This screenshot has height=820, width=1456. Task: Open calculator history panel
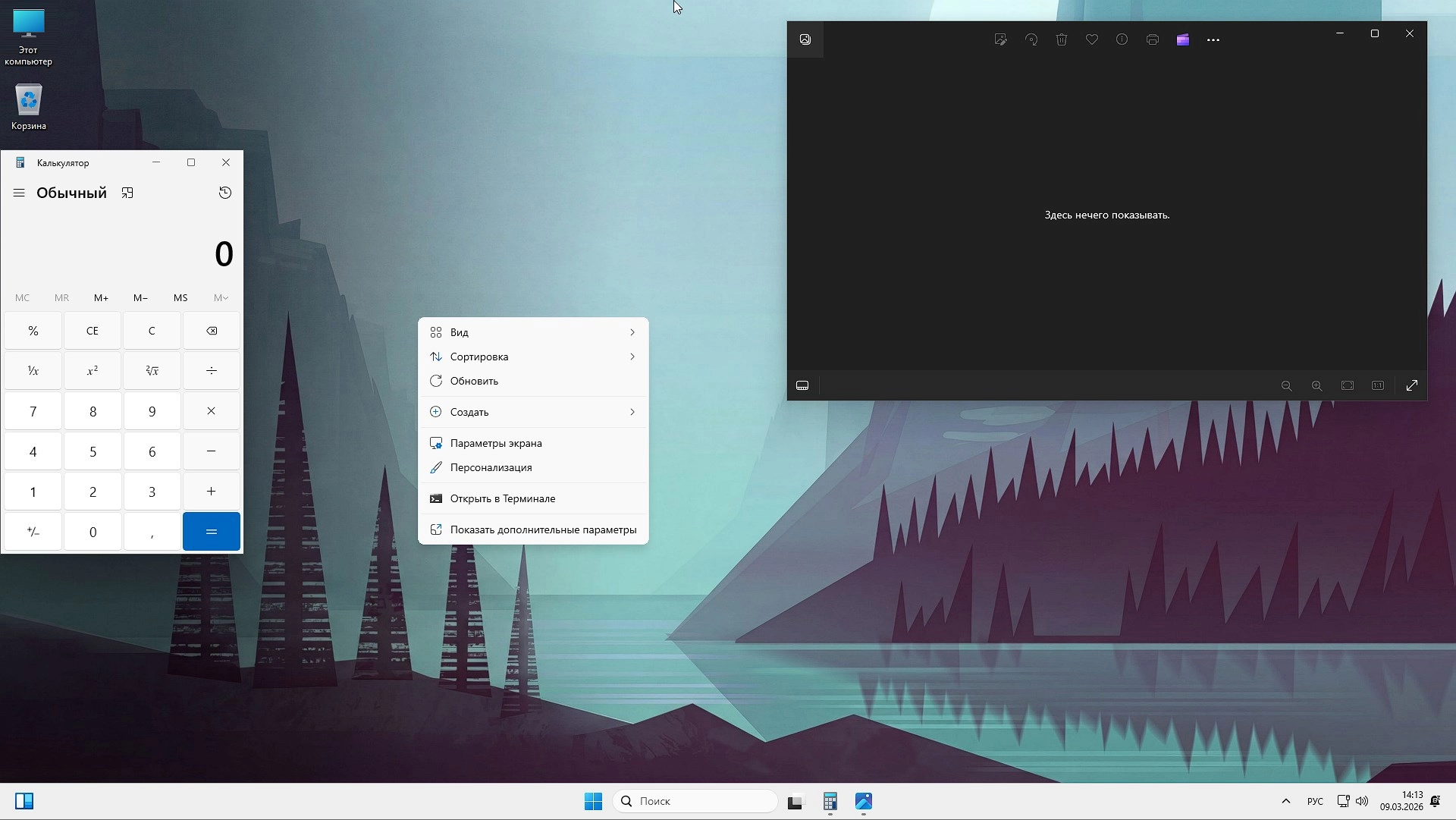[225, 193]
